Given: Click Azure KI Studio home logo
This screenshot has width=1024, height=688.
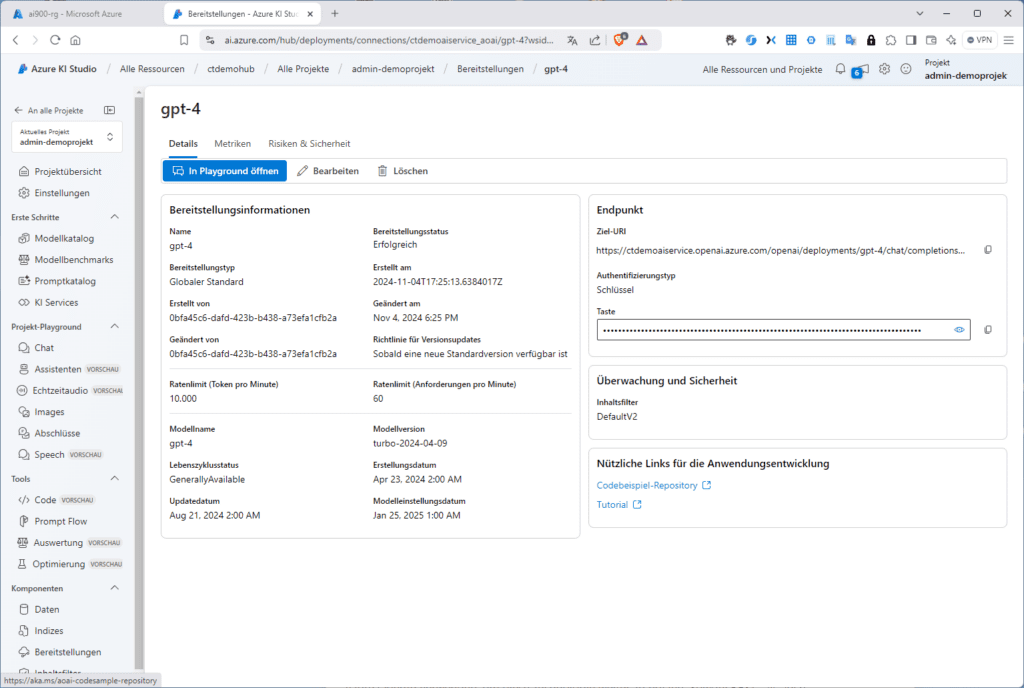Looking at the screenshot, I should 57,69.
